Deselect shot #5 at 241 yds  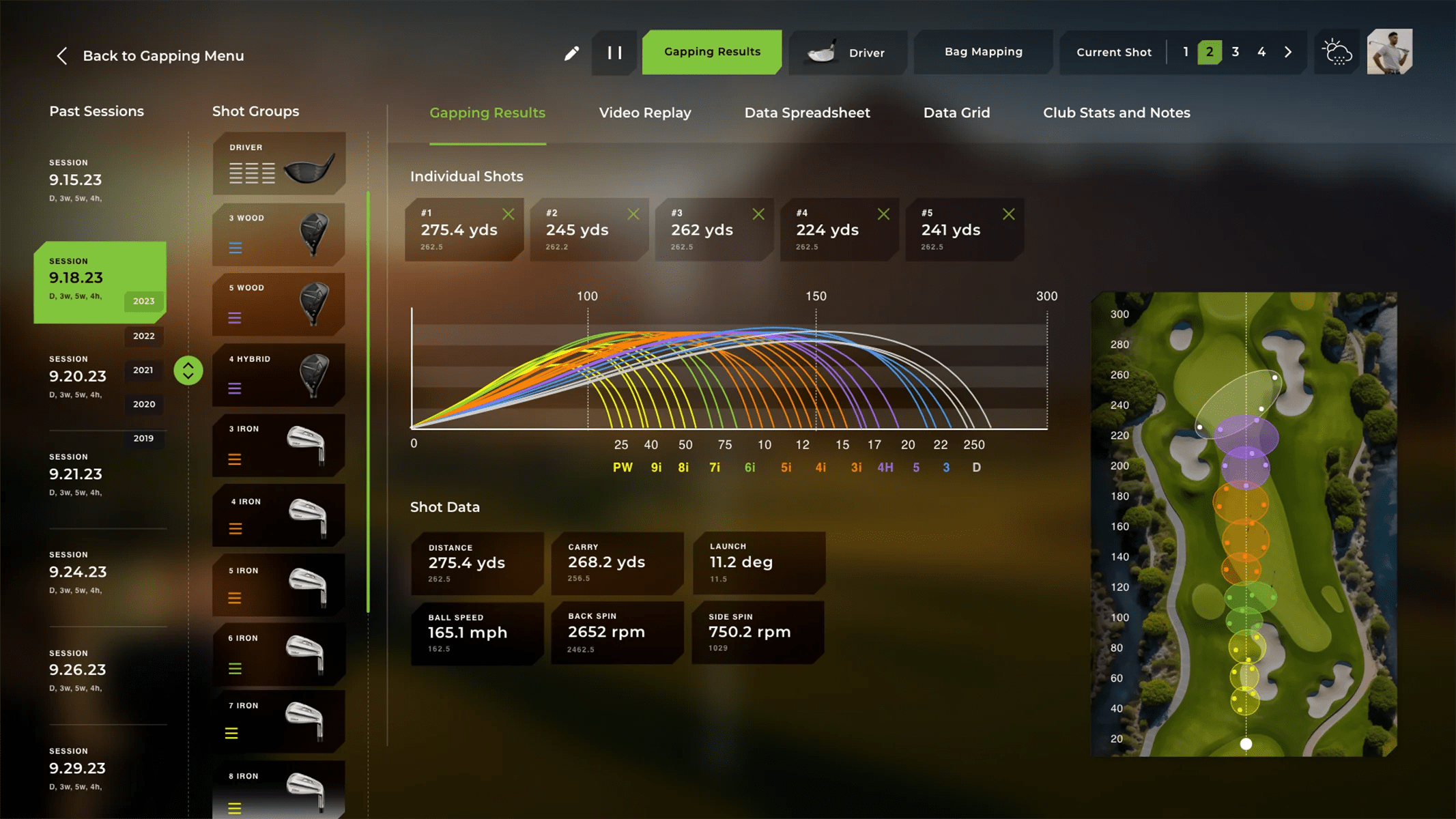(1010, 214)
